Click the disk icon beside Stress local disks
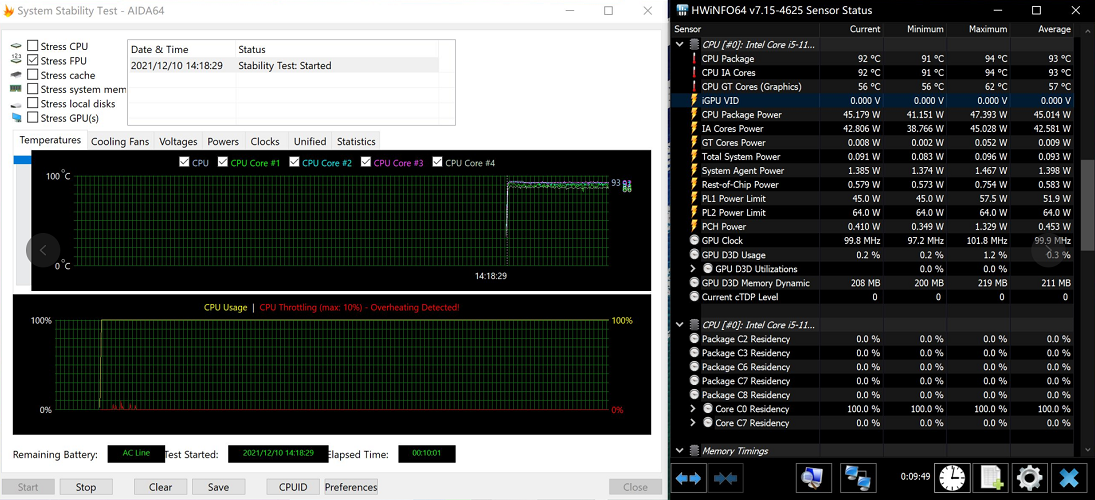 pos(16,103)
